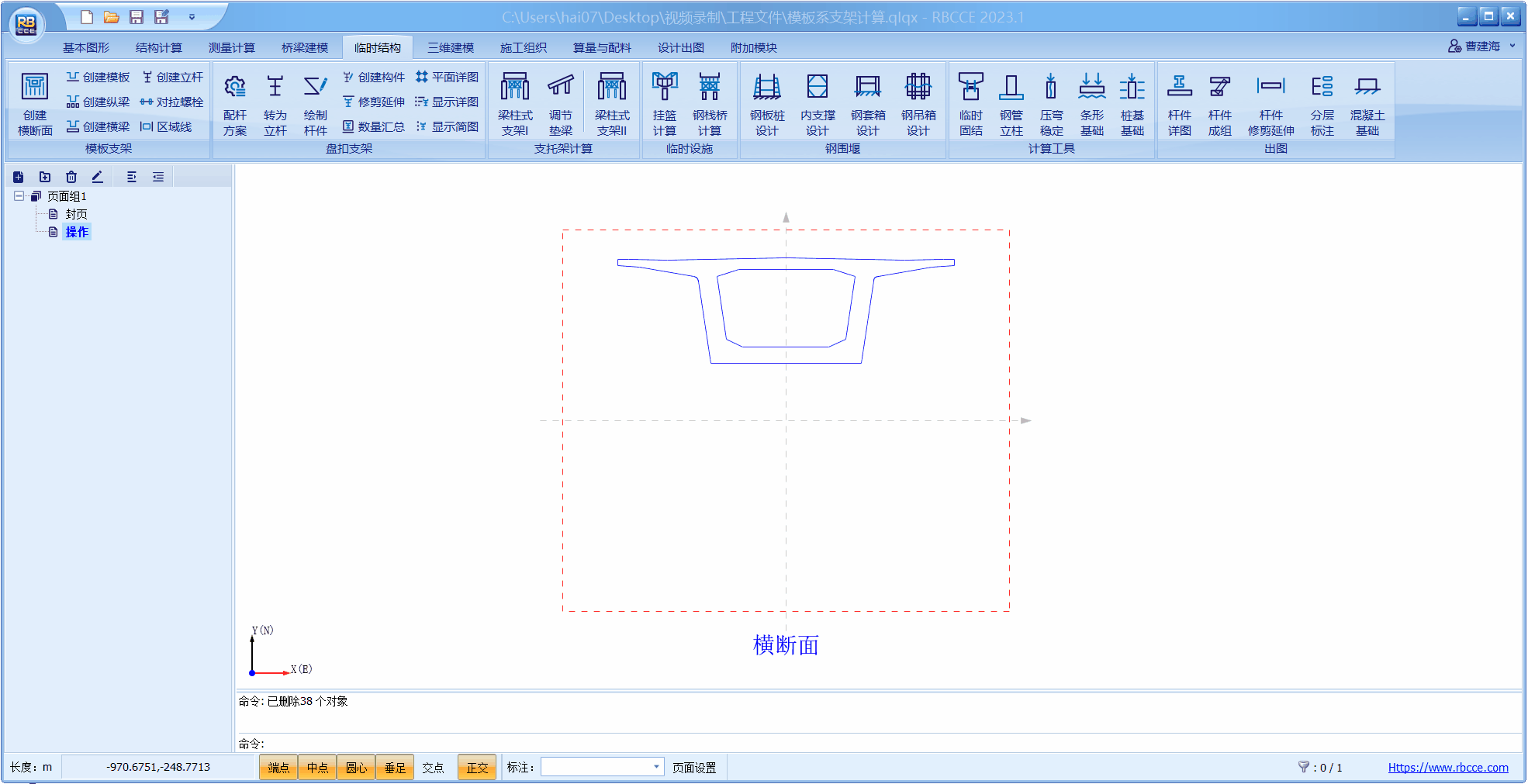
Task: Open the www.rbcce.com link
Action: coord(1447,768)
